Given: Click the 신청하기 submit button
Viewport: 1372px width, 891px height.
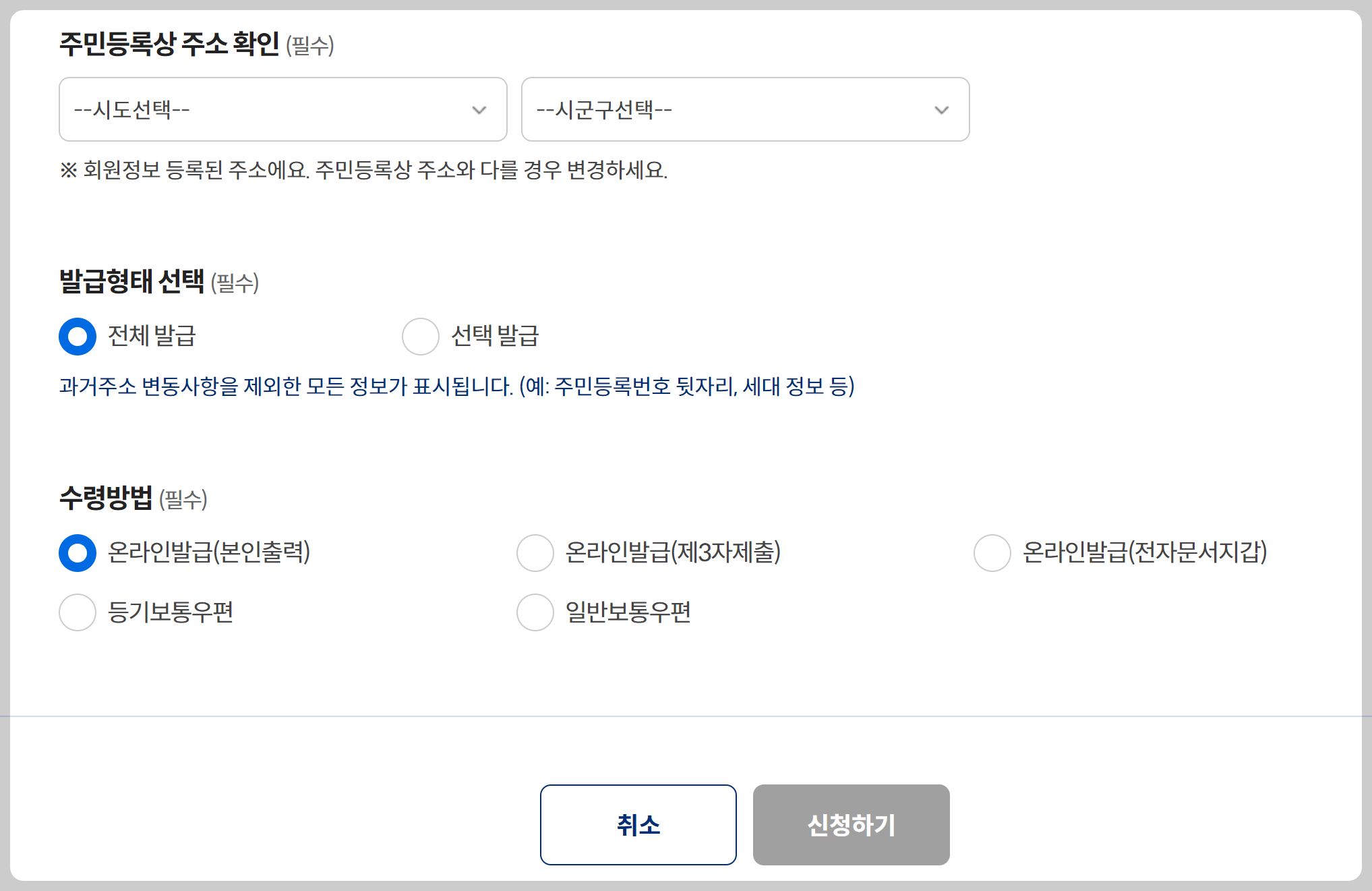Looking at the screenshot, I should tap(852, 824).
